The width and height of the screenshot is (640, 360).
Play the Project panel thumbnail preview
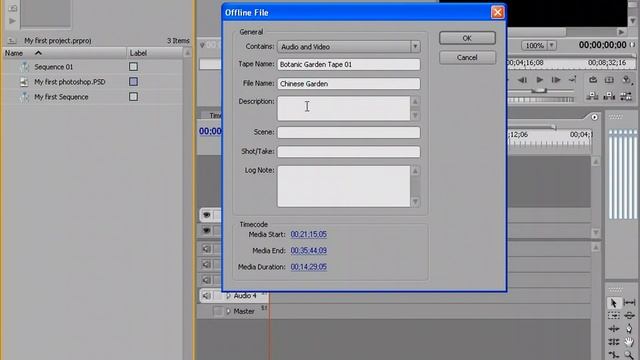pos(12,20)
